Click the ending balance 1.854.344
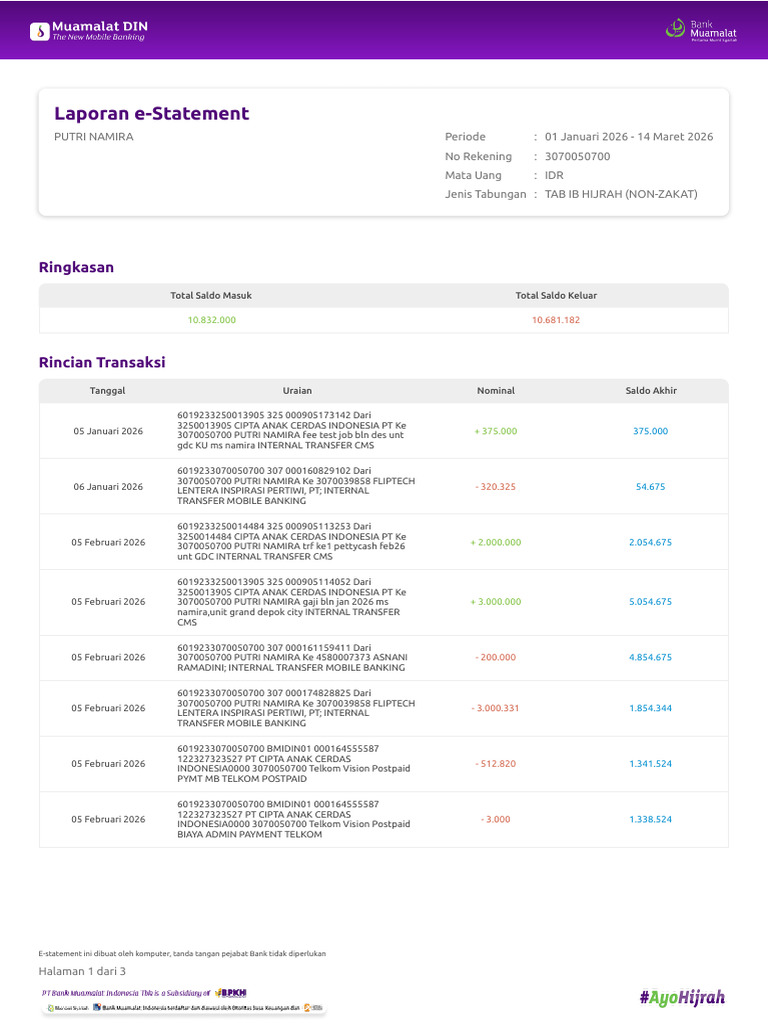 [650, 708]
